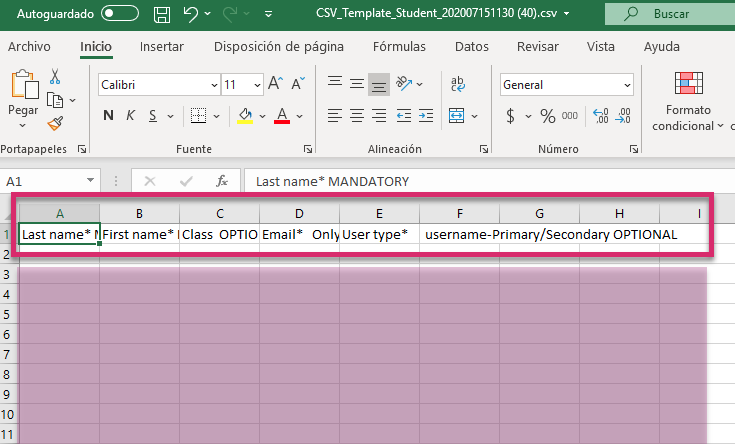Apply yellow fill color bucket
Image resolution: width=735 pixels, height=444 pixels.
245,115
